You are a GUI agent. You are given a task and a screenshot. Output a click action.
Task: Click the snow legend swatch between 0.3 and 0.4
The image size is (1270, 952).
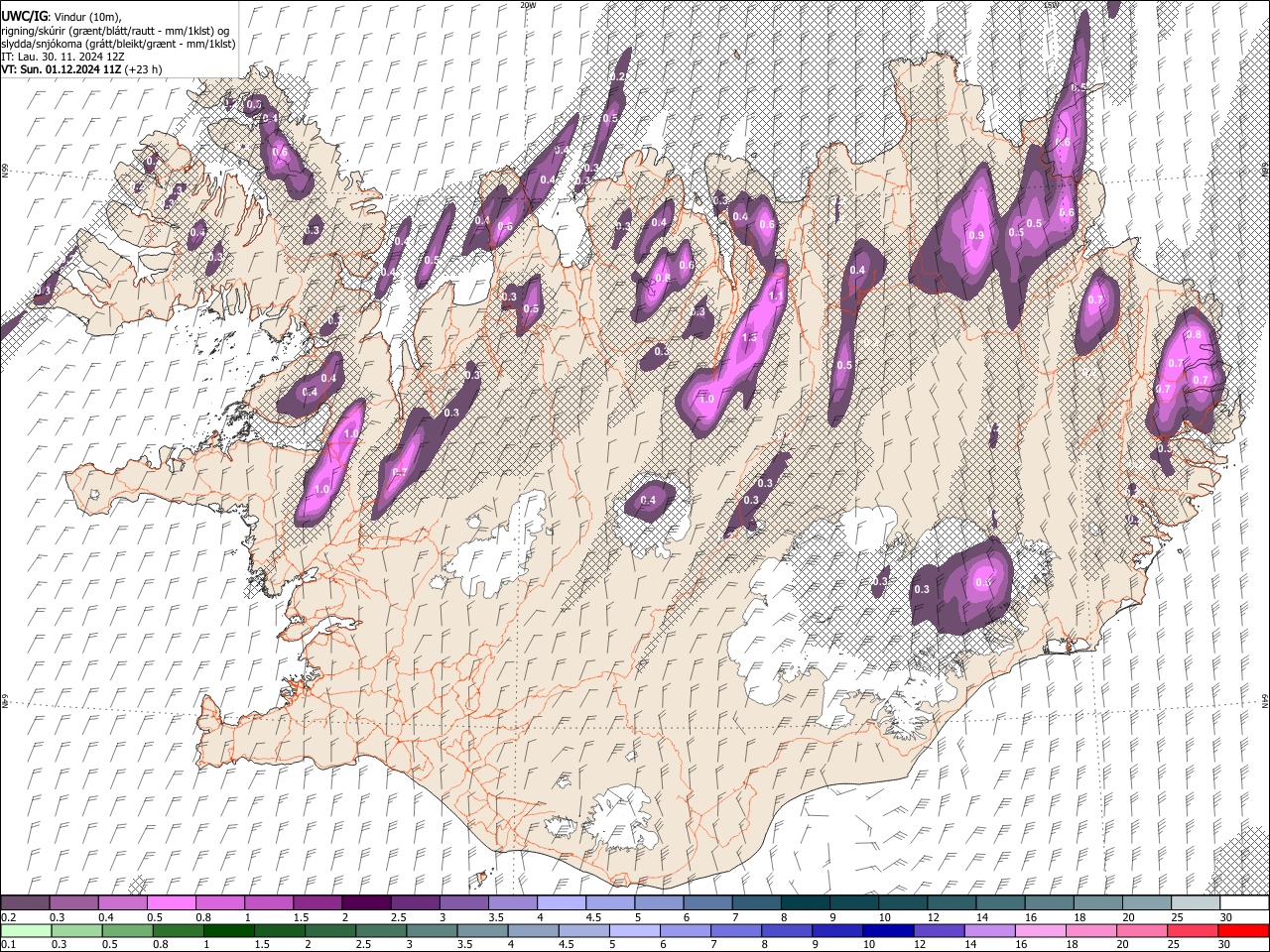pos(75,903)
